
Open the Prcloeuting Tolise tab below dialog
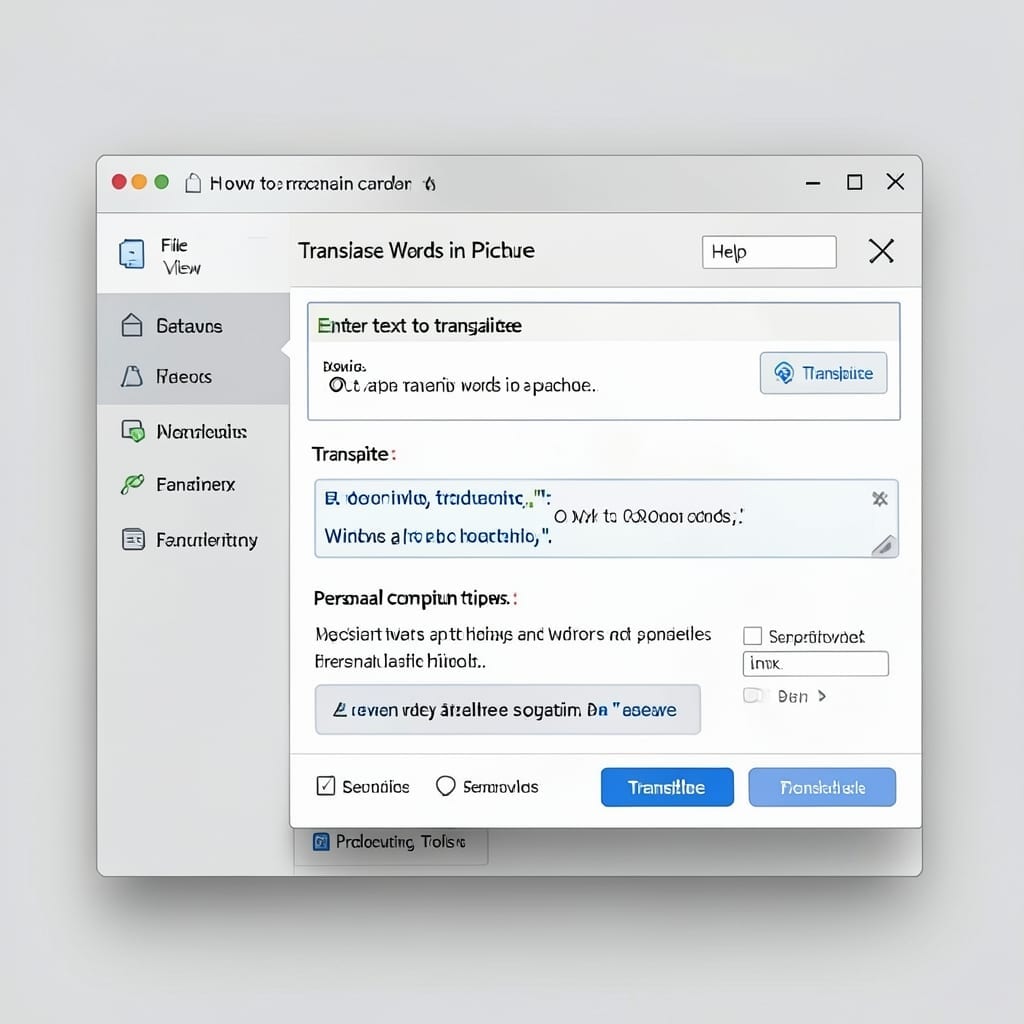point(391,844)
